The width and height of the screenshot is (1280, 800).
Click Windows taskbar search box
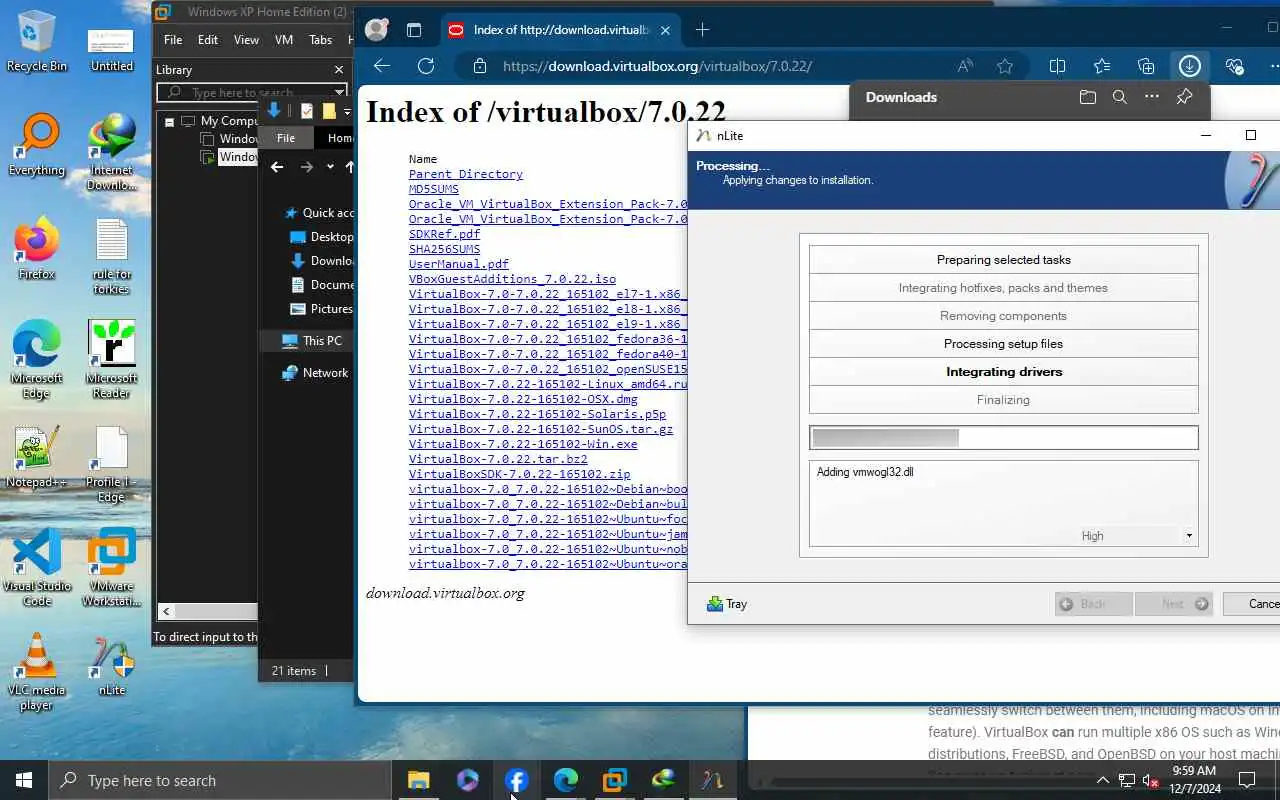[x=220, y=780]
